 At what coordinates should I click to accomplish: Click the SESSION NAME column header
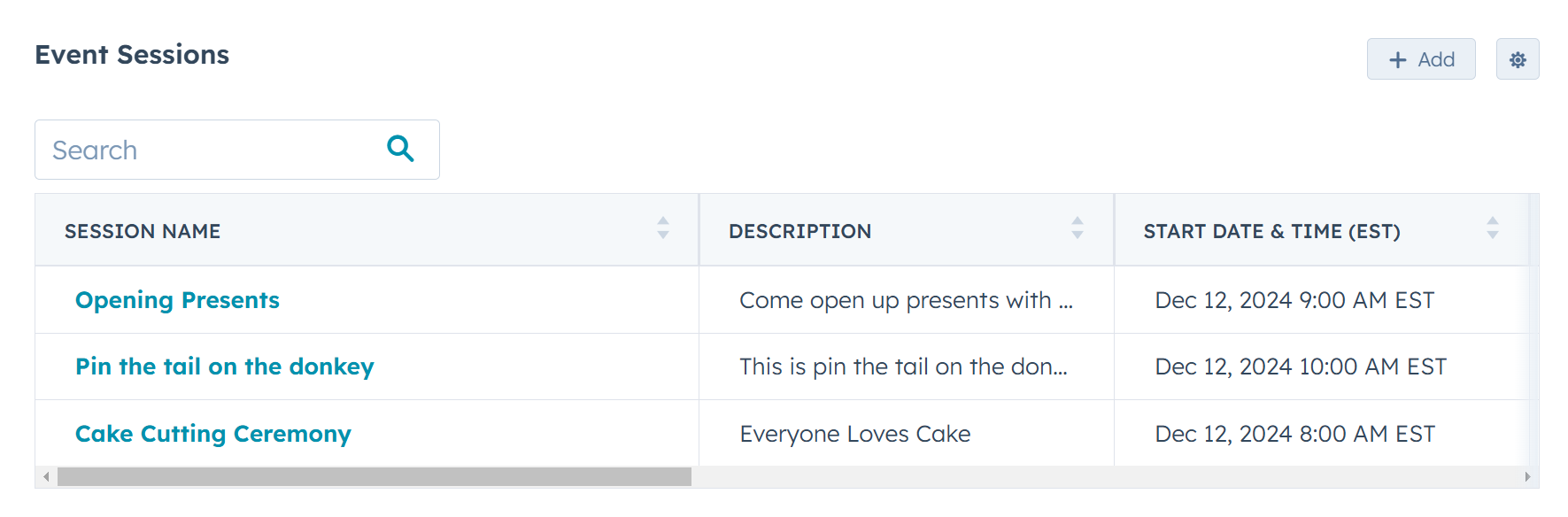[x=143, y=231]
